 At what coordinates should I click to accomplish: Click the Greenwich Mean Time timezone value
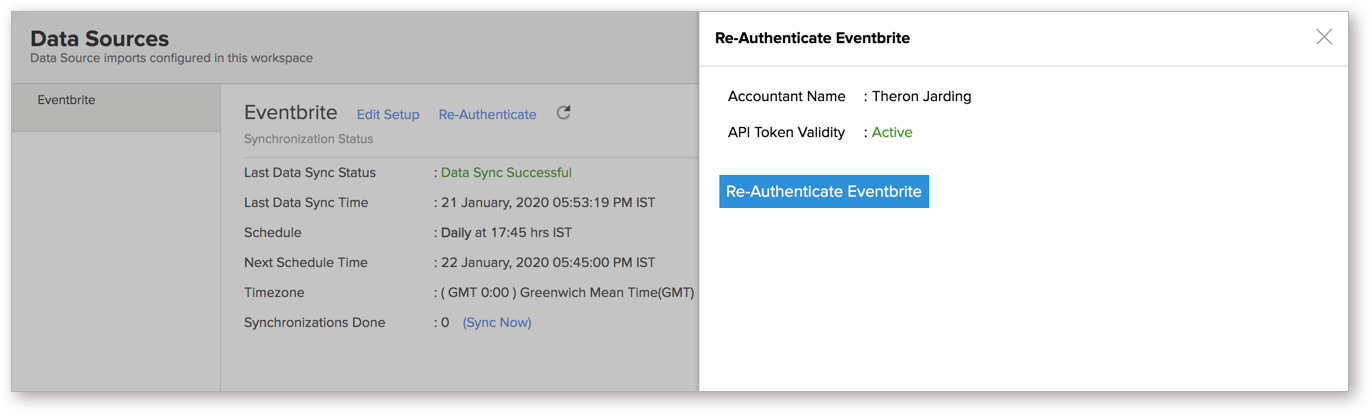567,292
